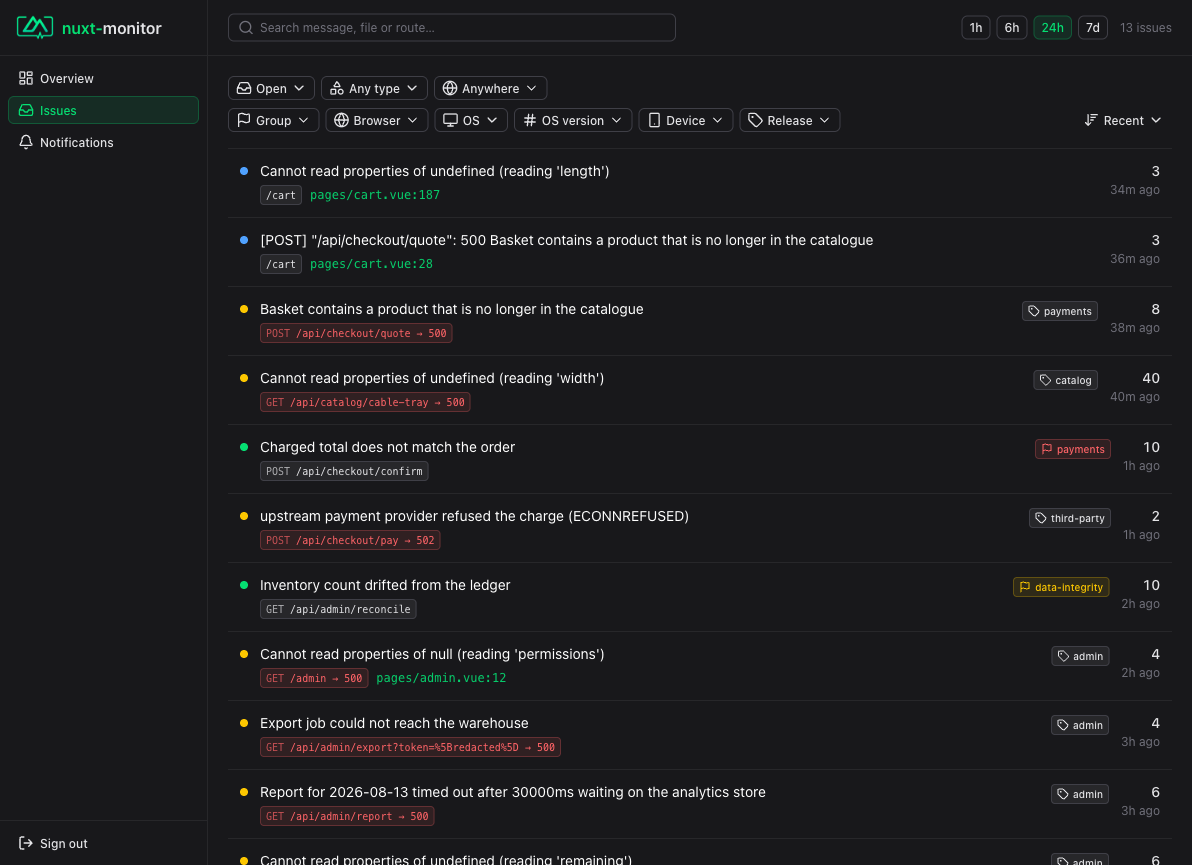Open pages/cart.vue:187 source link
This screenshot has height=865, width=1192.
(375, 195)
